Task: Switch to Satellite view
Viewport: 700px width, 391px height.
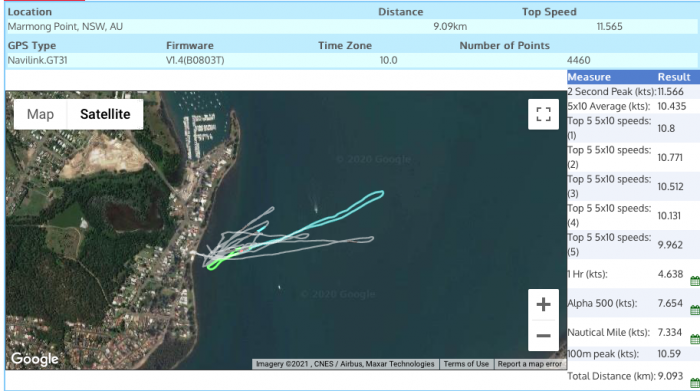Action: [x=105, y=114]
